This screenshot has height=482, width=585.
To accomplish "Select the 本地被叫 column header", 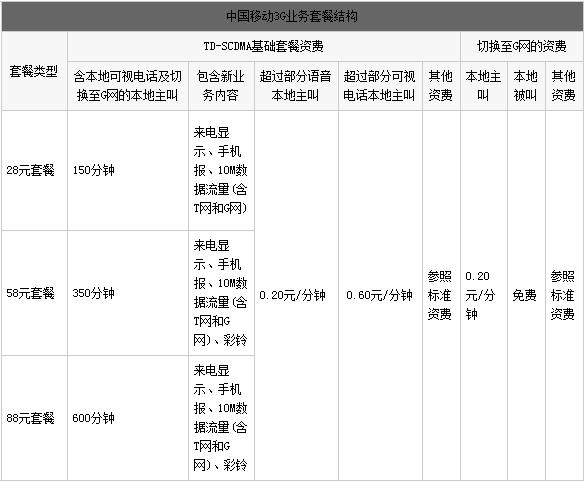I will (x=525, y=86).
